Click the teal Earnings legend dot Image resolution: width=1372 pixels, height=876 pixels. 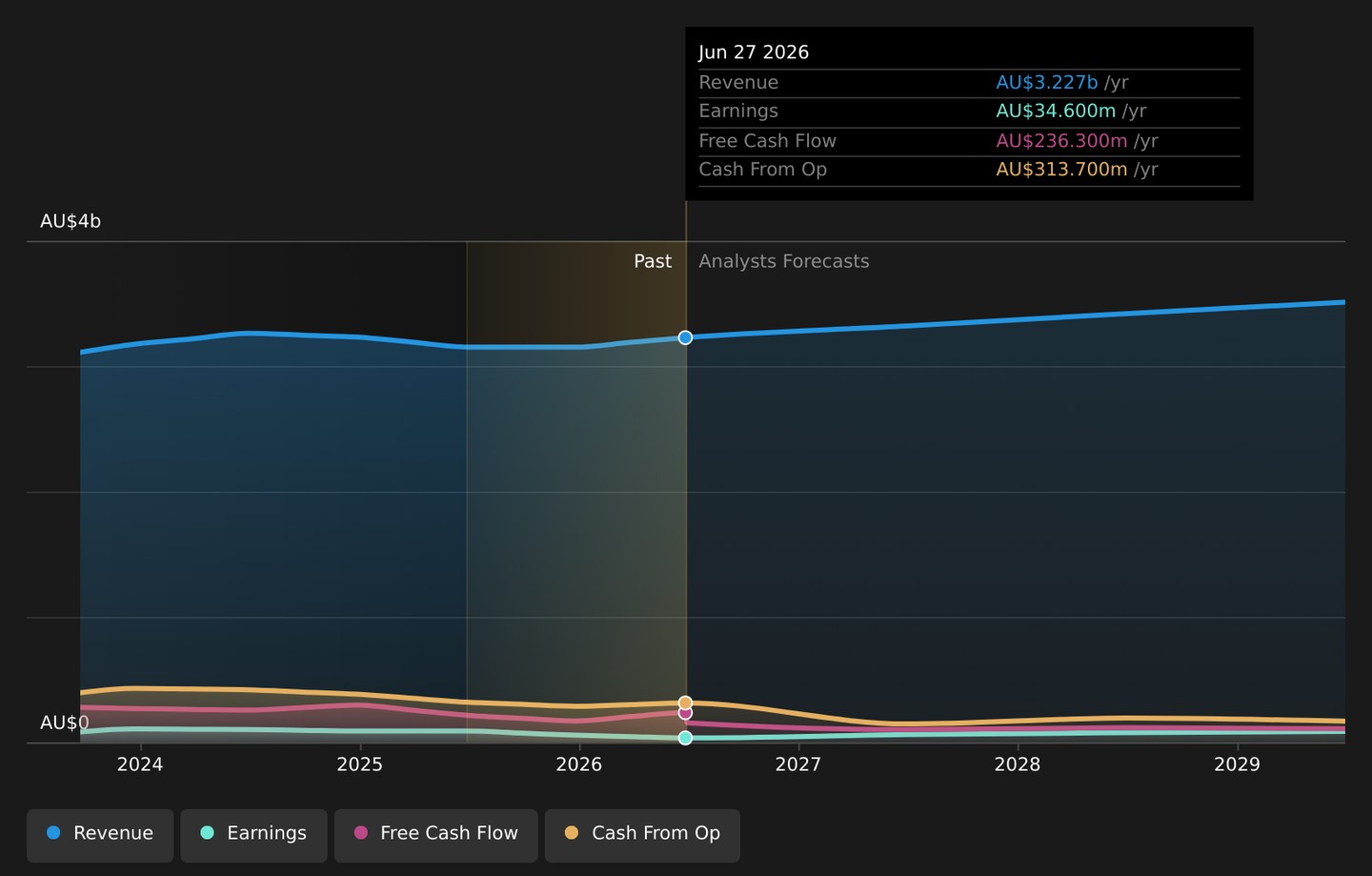(207, 833)
